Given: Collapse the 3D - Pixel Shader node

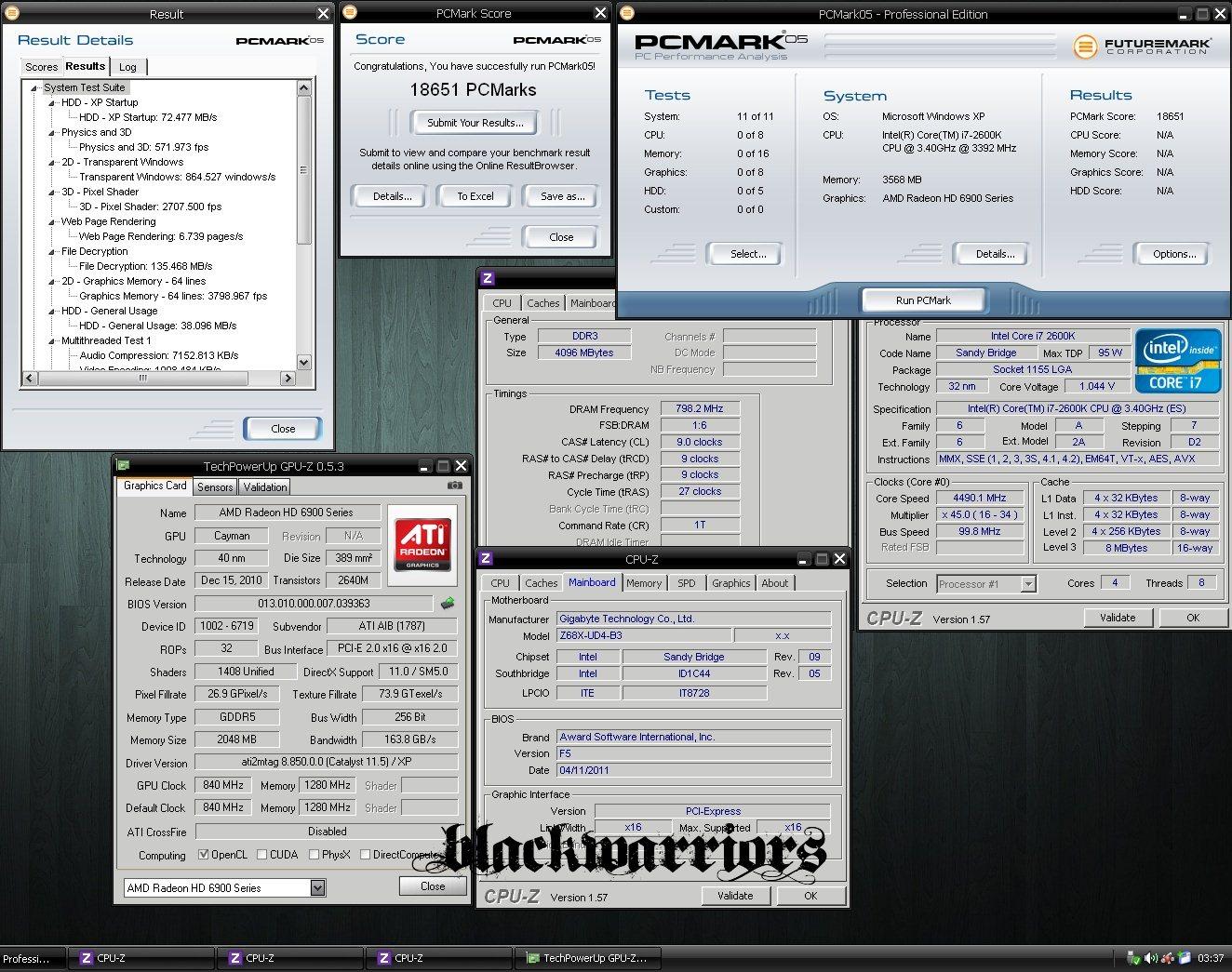Looking at the screenshot, I should [52, 193].
